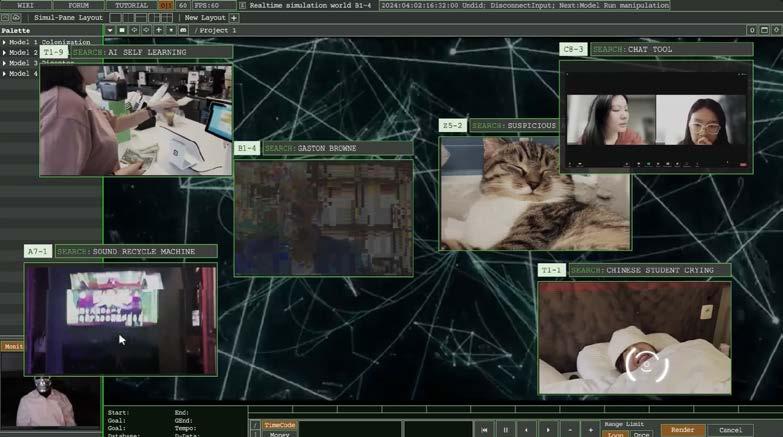783x437 pixels.
Task: Select the single-pane layout option
Action: (x=115, y=17)
